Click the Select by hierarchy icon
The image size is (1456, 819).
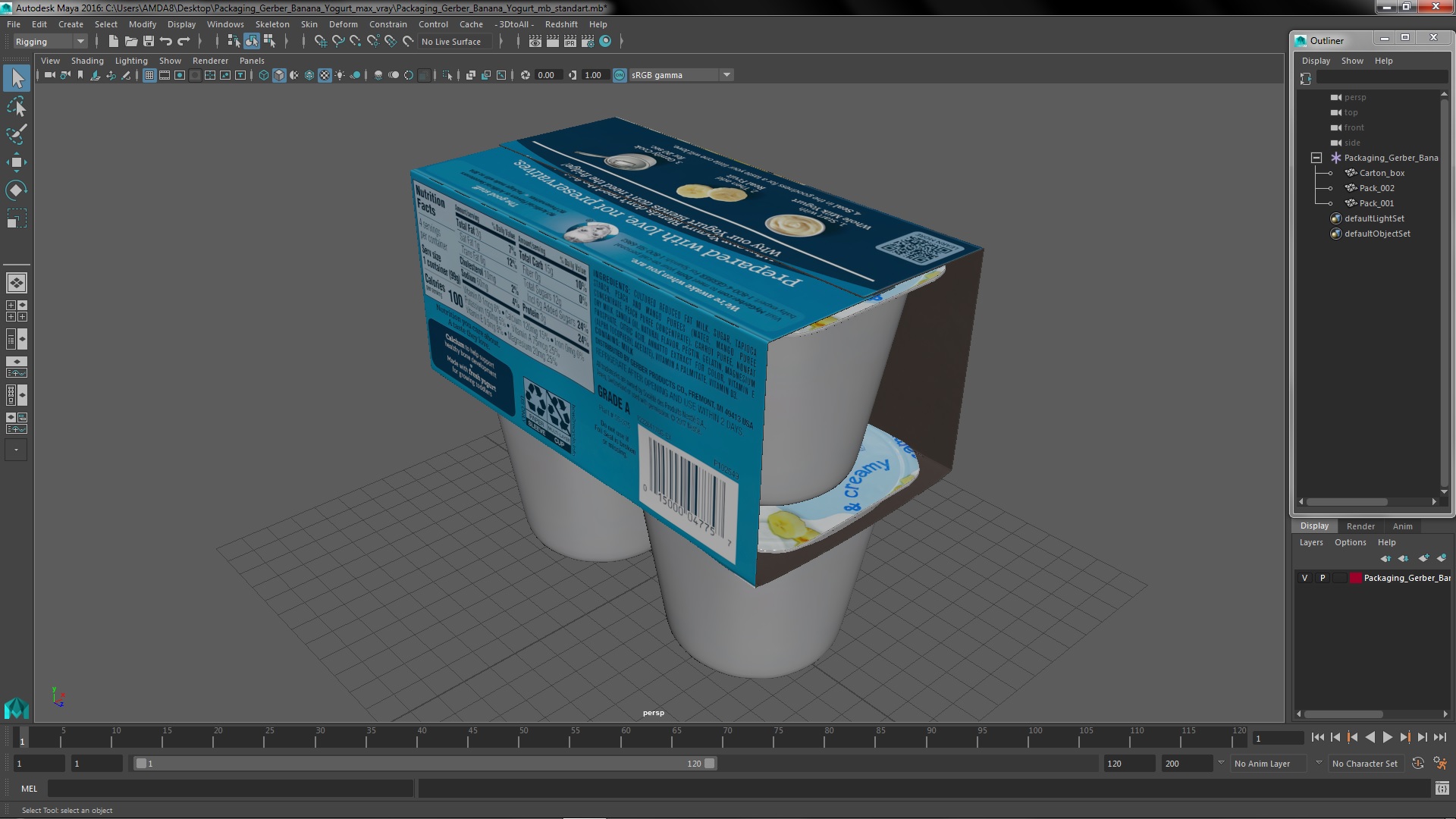click(x=234, y=42)
